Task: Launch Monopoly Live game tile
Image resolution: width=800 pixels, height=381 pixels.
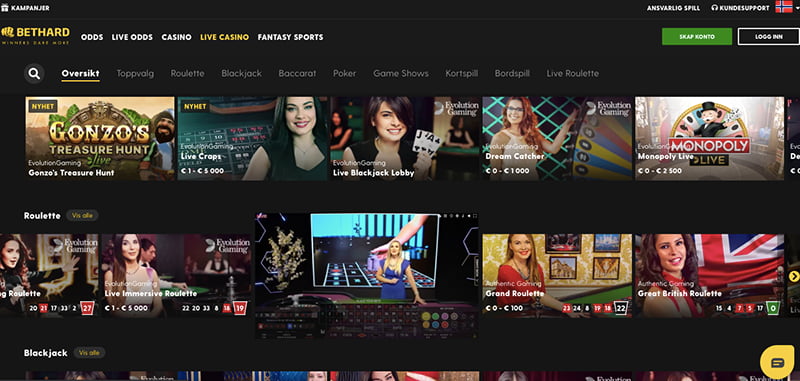Action: click(710, 138)
